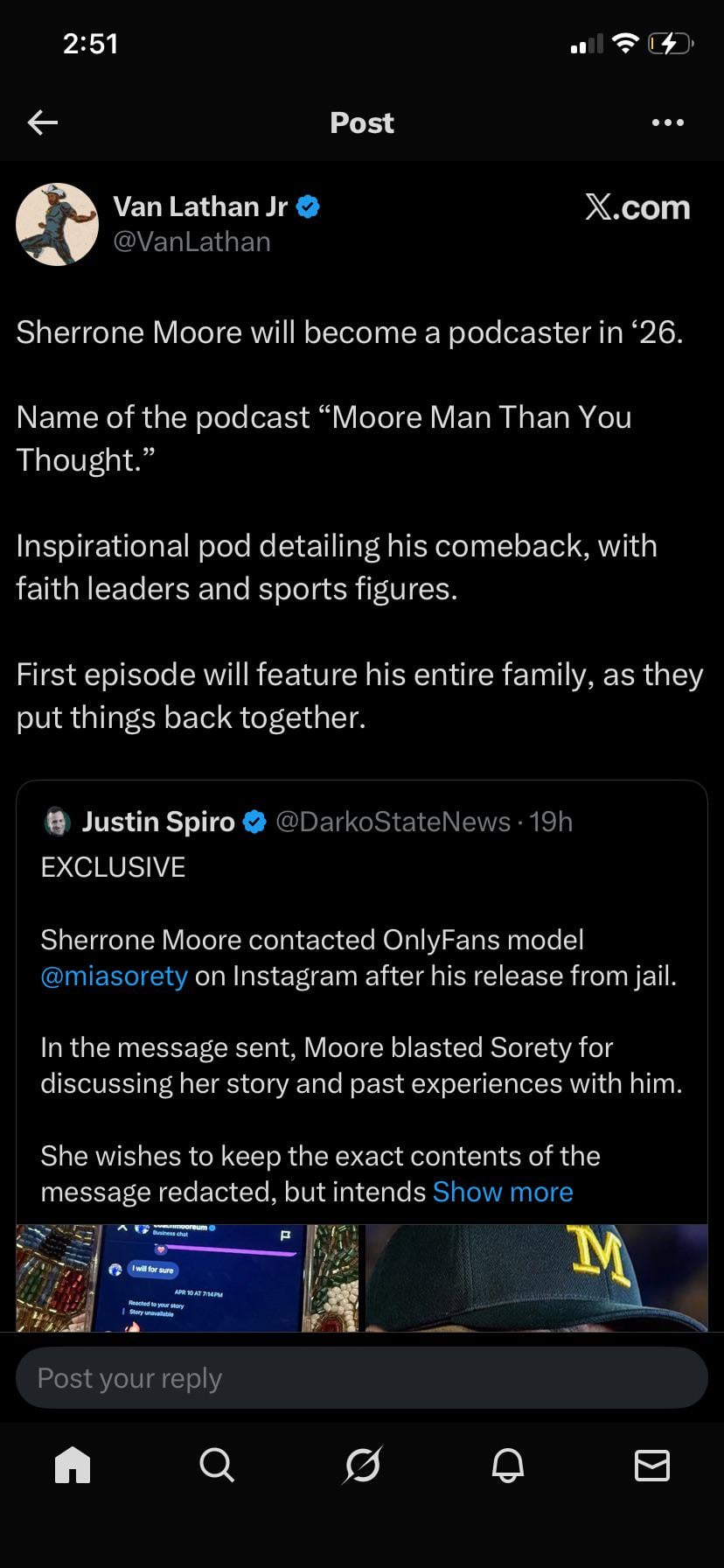Tap the @DarkoStateNews handle
This screenshot has width=724, height=1568.
pyautogui.click(x=393, y=822)
